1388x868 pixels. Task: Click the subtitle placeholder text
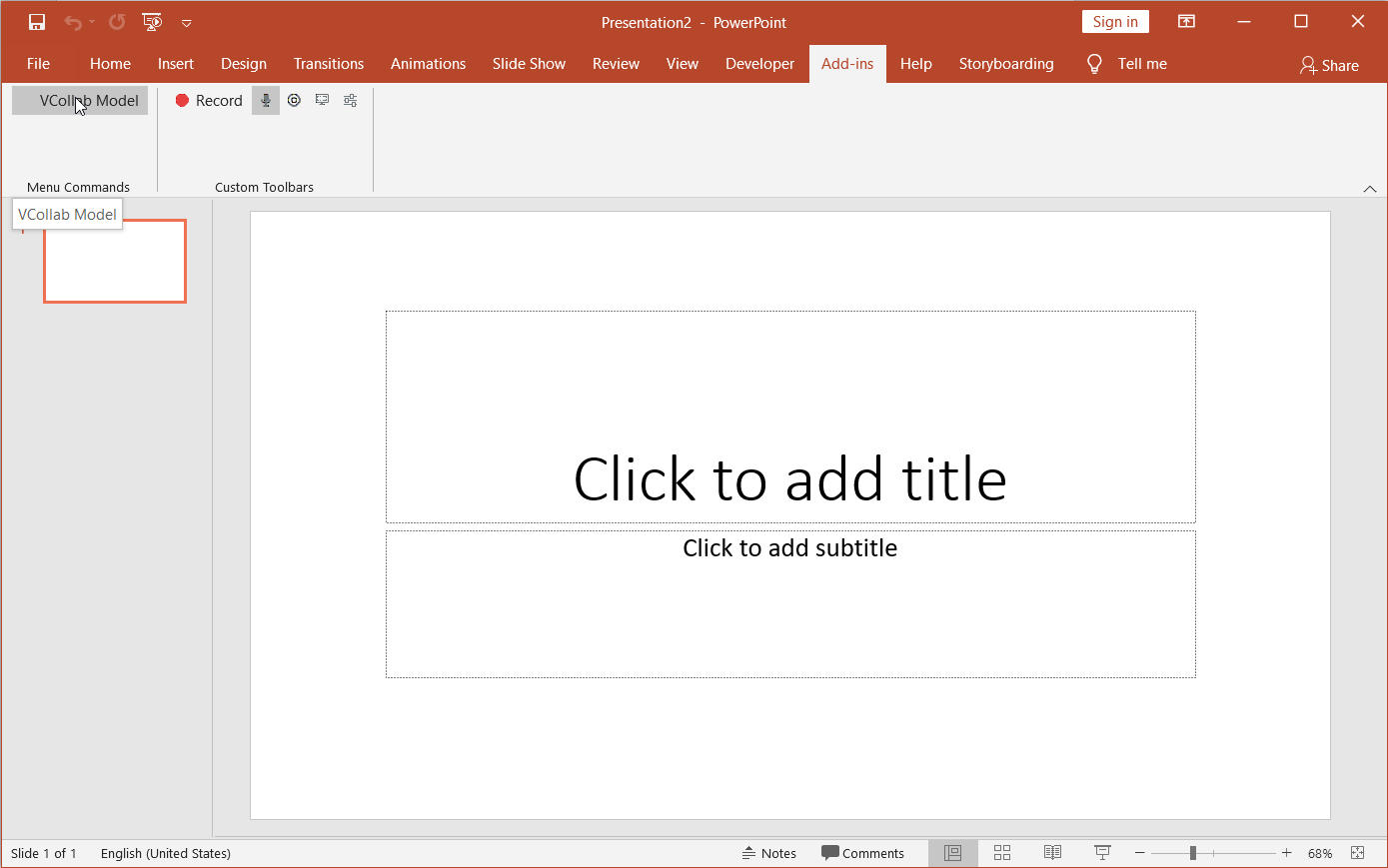[790, 548]
